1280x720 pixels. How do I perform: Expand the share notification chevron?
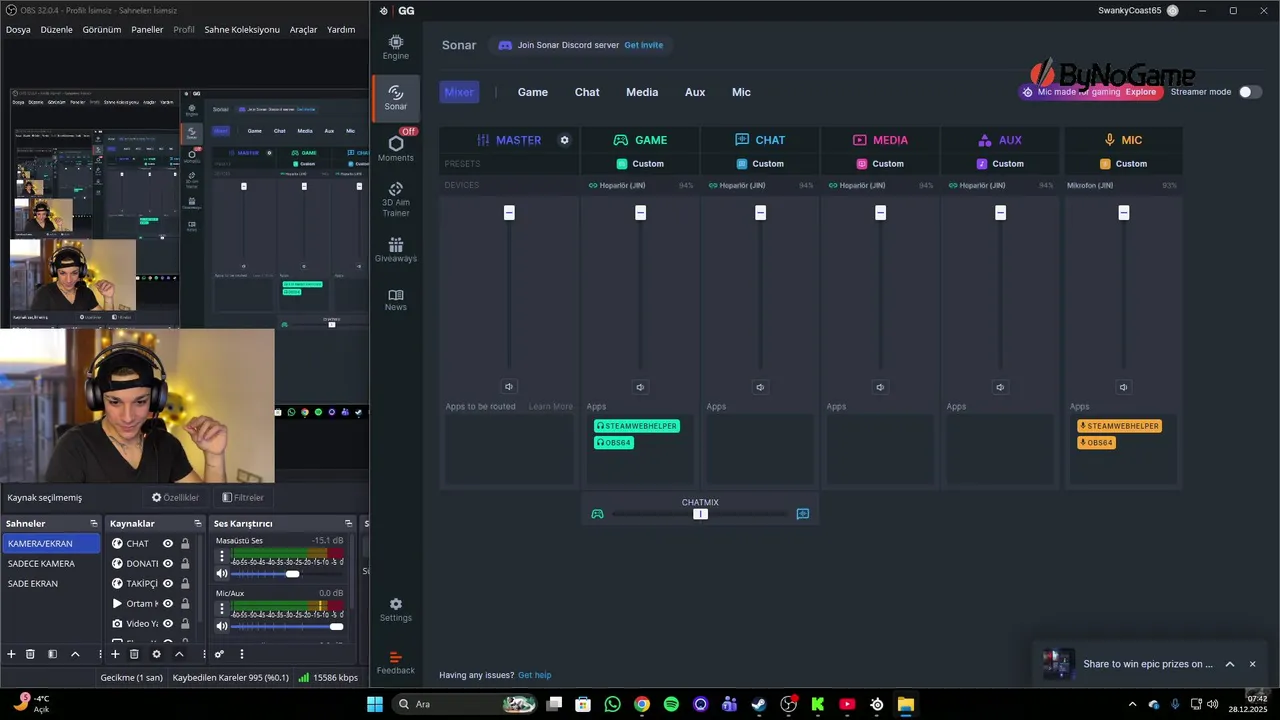point(1230,664)
